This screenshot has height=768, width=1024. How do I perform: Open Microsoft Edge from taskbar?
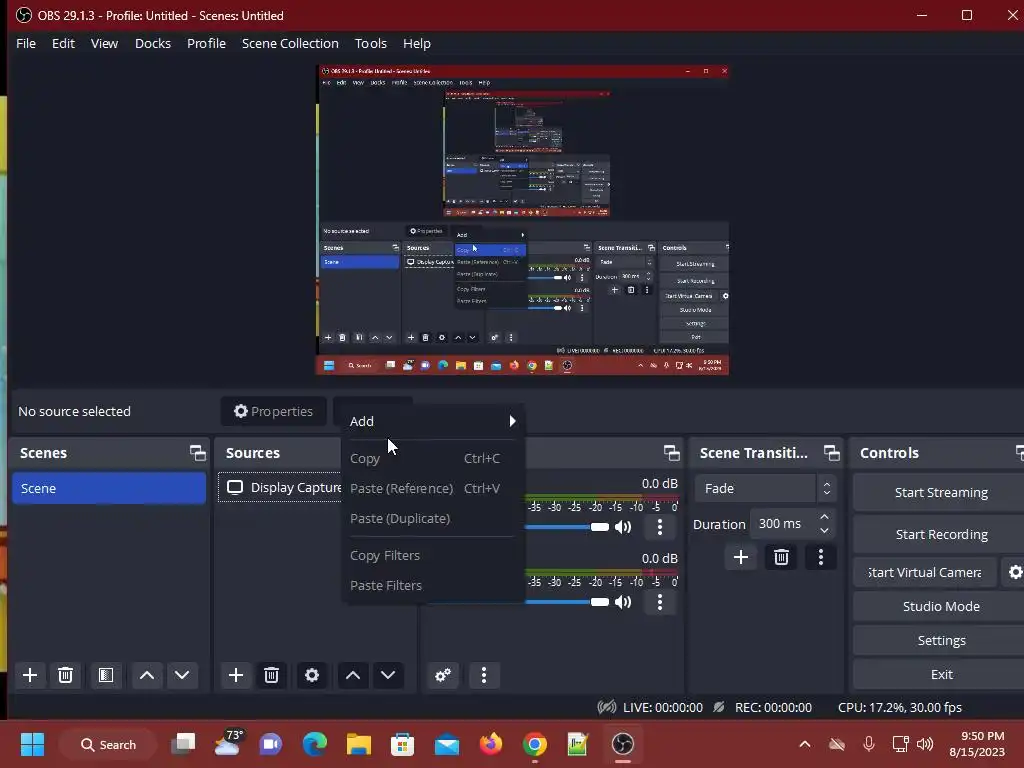click(x=315, y=744)
